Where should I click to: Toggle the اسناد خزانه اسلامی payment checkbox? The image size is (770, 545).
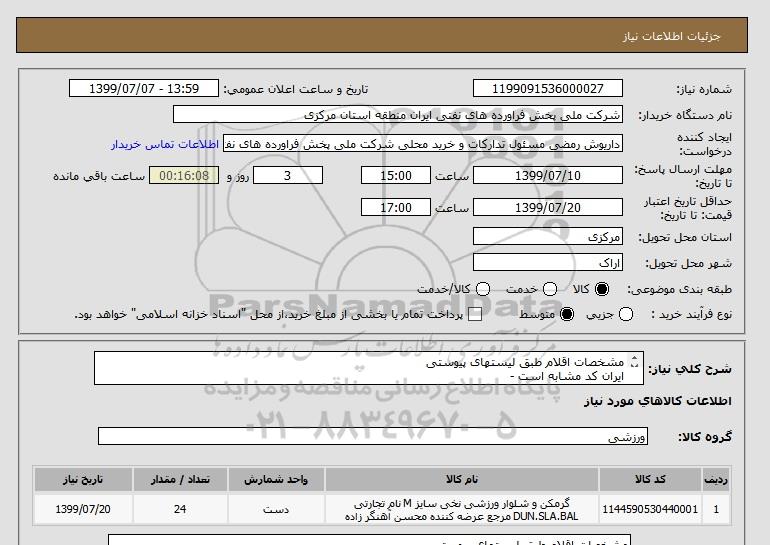pos(475,315)
